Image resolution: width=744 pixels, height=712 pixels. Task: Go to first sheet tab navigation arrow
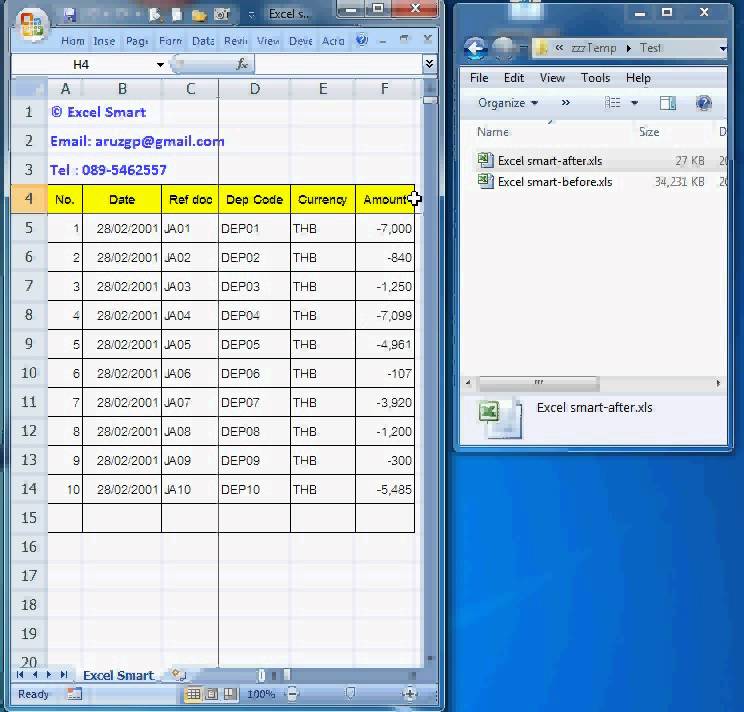point(20,675)
